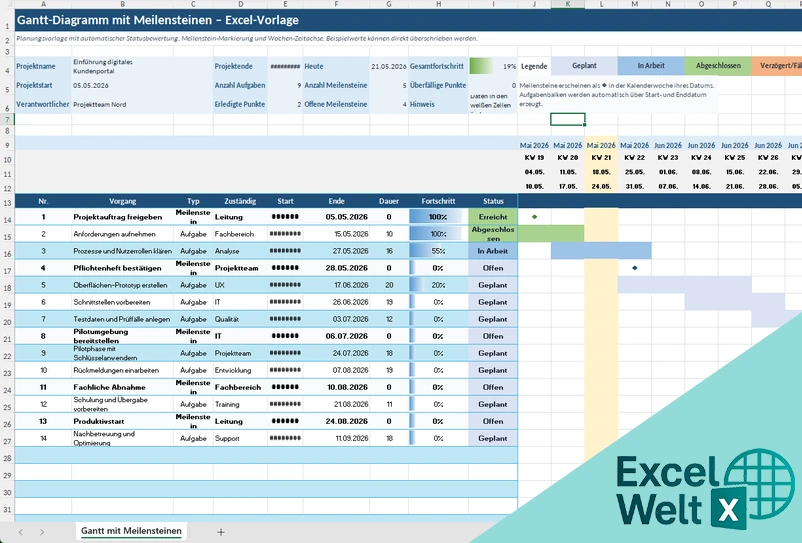This screenshot has height=543, width=802.
Task: Select the end date '11.09.2026'
Action: [x=336, y=438]
